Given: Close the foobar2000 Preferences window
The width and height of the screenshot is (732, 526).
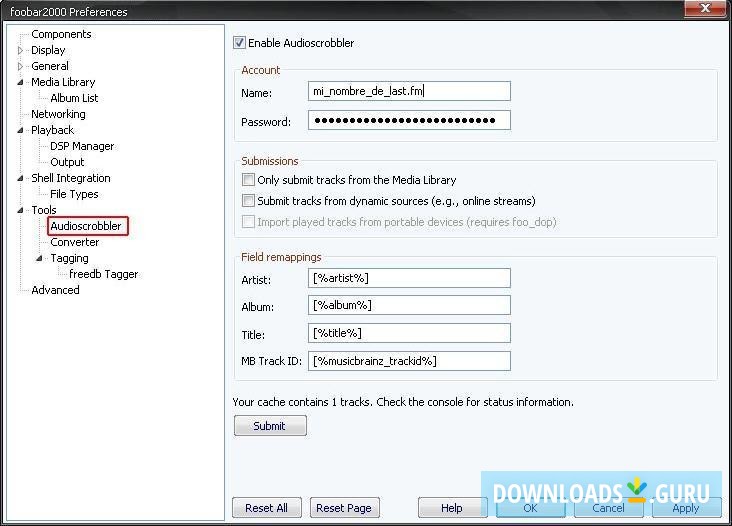Looking at the screenshot, I should (x=705, y=8).
